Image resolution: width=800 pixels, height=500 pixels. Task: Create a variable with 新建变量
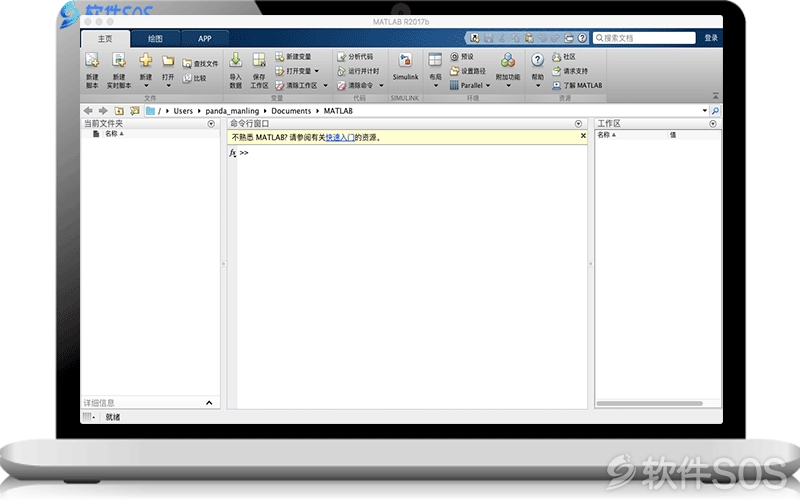coord(293,57)
